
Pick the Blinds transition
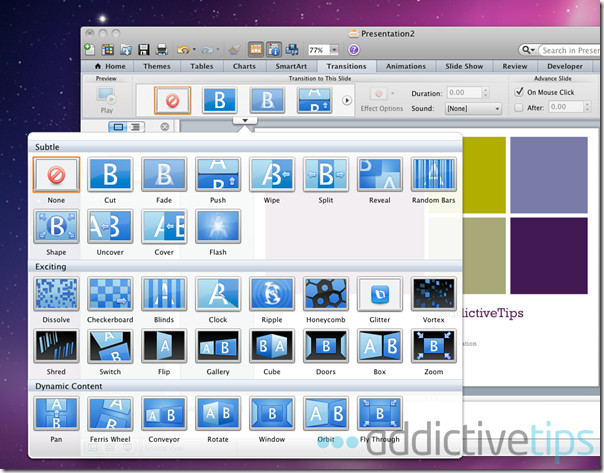pos(164,294)
